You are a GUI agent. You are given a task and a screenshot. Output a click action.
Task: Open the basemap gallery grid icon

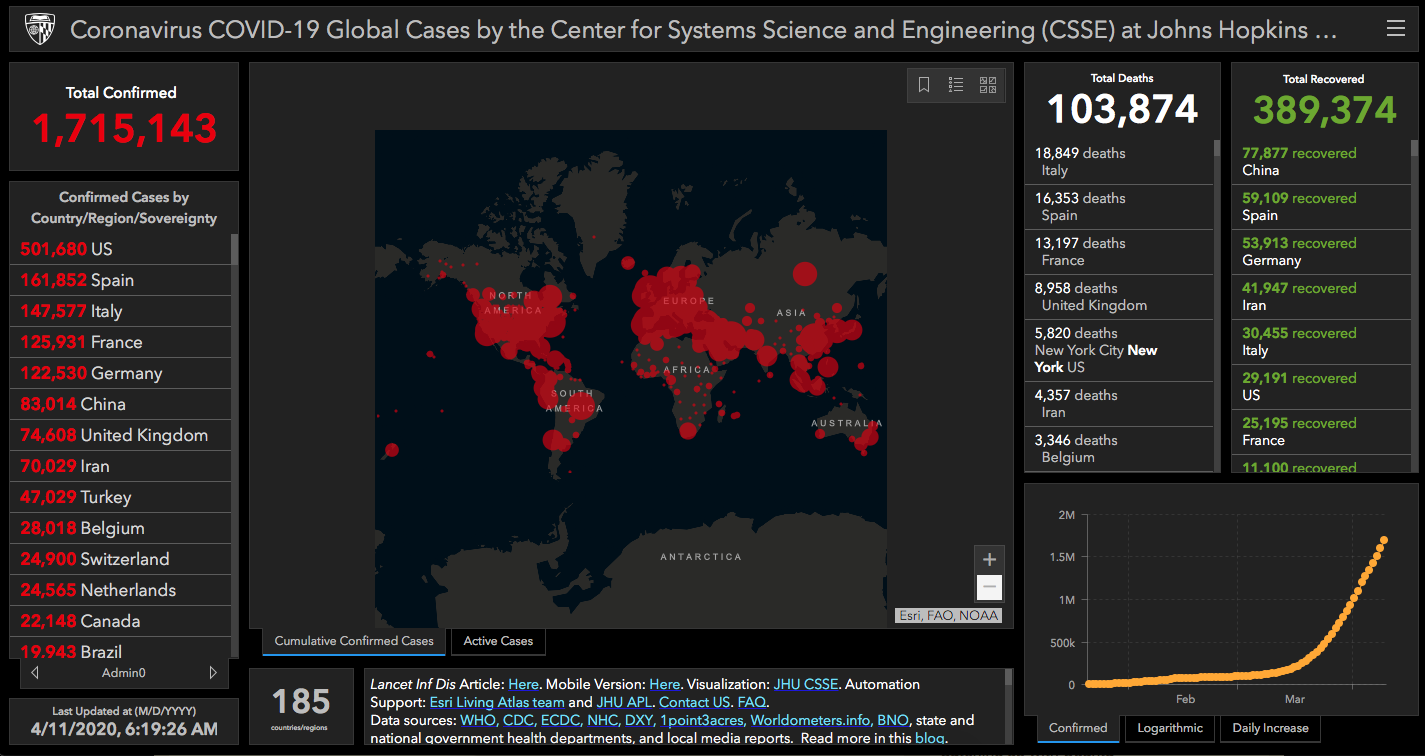pyautogui.click(x=988, y=85)
